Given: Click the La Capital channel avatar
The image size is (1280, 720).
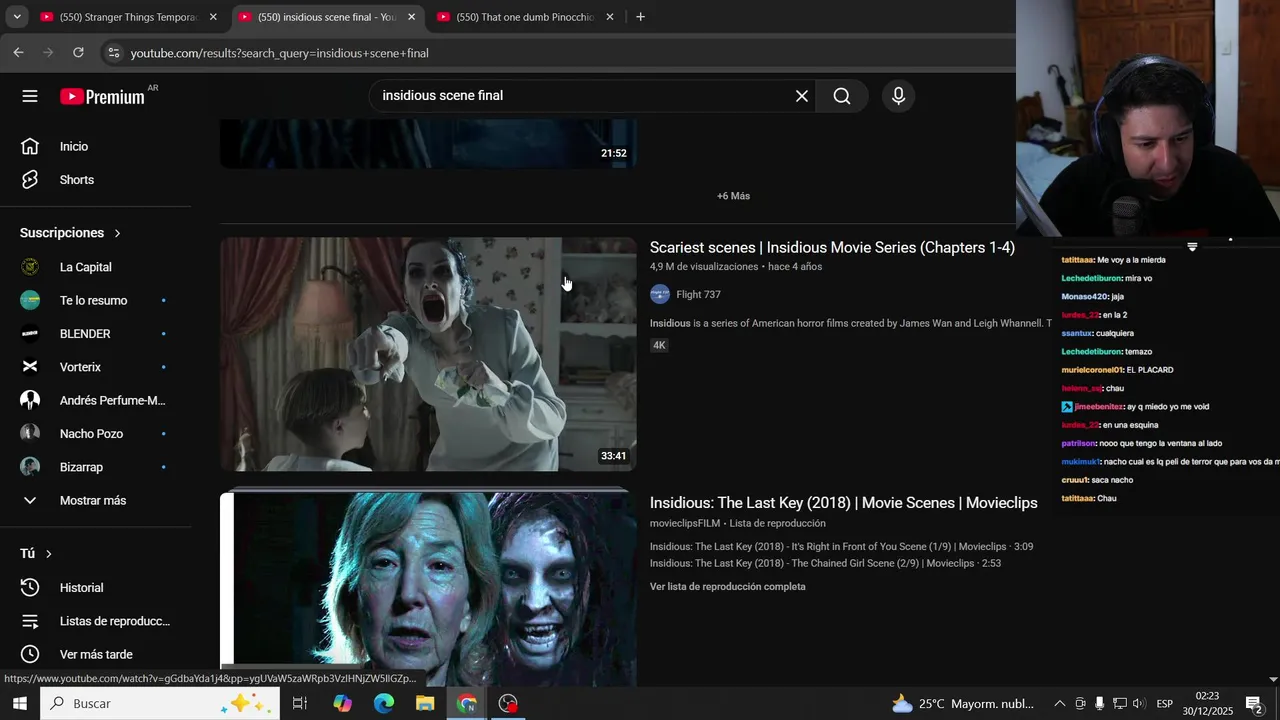Looking at the screenshot, I should [x=30, y=267].
